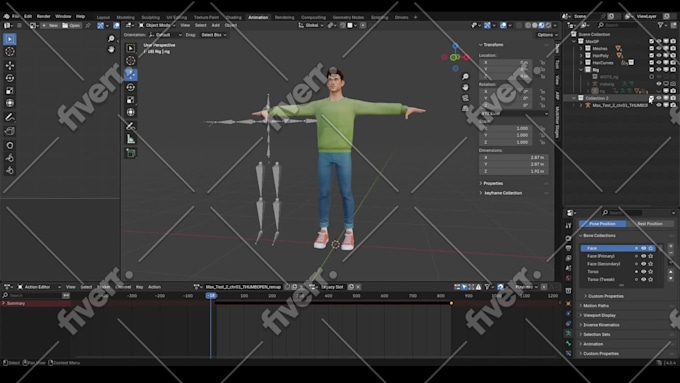Activate the Move tool in main viewport toolbar
This screenshot has width=680, height=383.
point(131,74)
